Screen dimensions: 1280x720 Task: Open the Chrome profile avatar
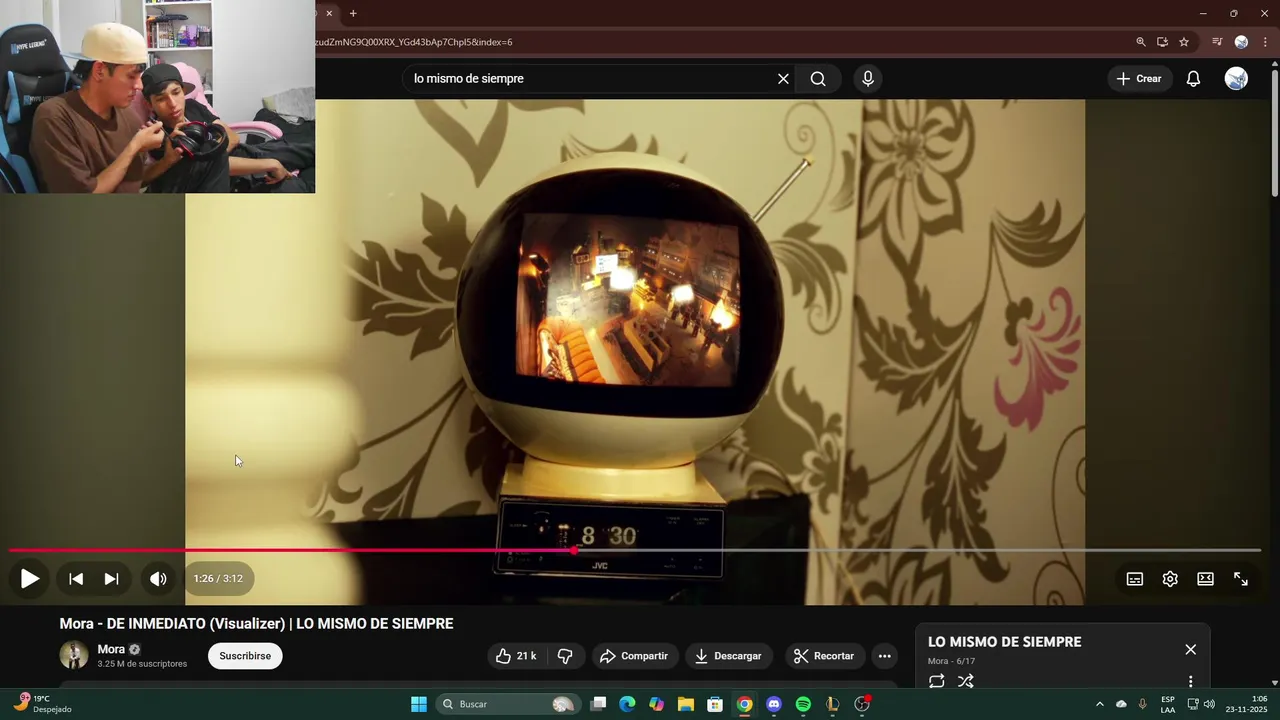[x=1241, y=42]
